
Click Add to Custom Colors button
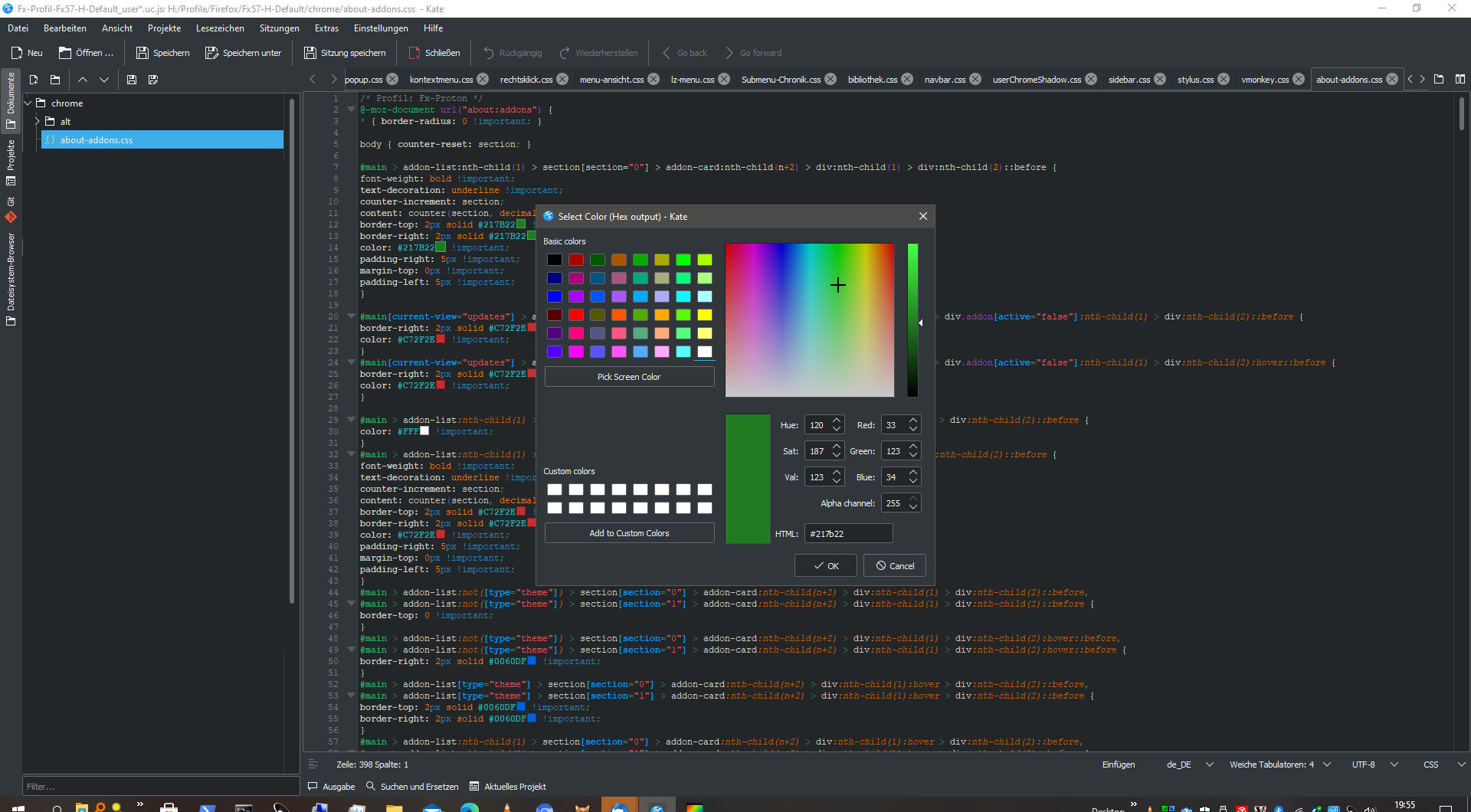pyautogui.click(x=629, y=533)
